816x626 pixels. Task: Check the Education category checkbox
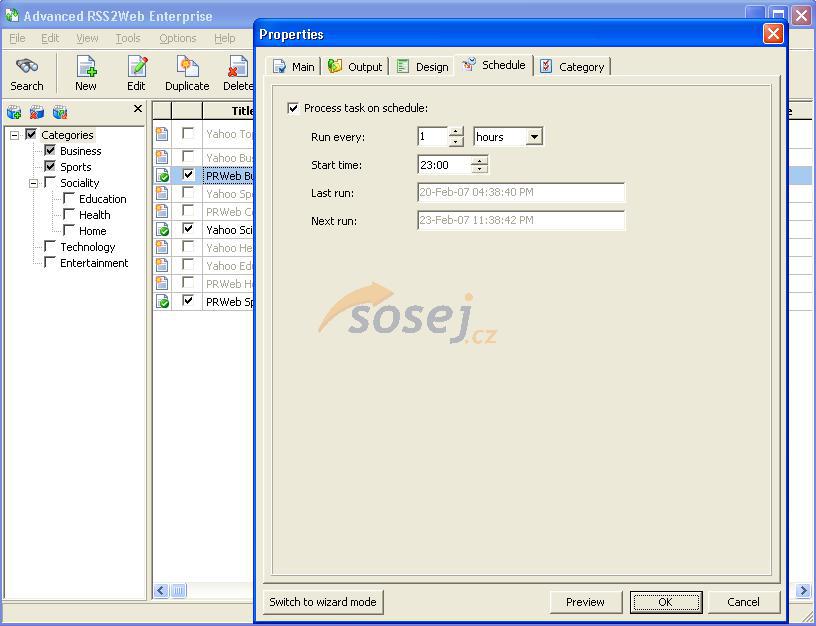pyautogui.click(x=69, y=198)
